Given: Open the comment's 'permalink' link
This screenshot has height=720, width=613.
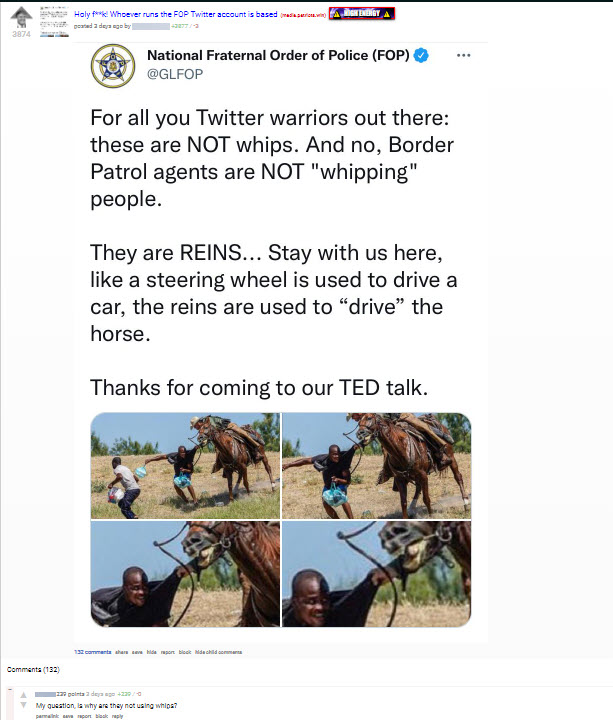Looking at the screenshot, I should click(46, 716).
